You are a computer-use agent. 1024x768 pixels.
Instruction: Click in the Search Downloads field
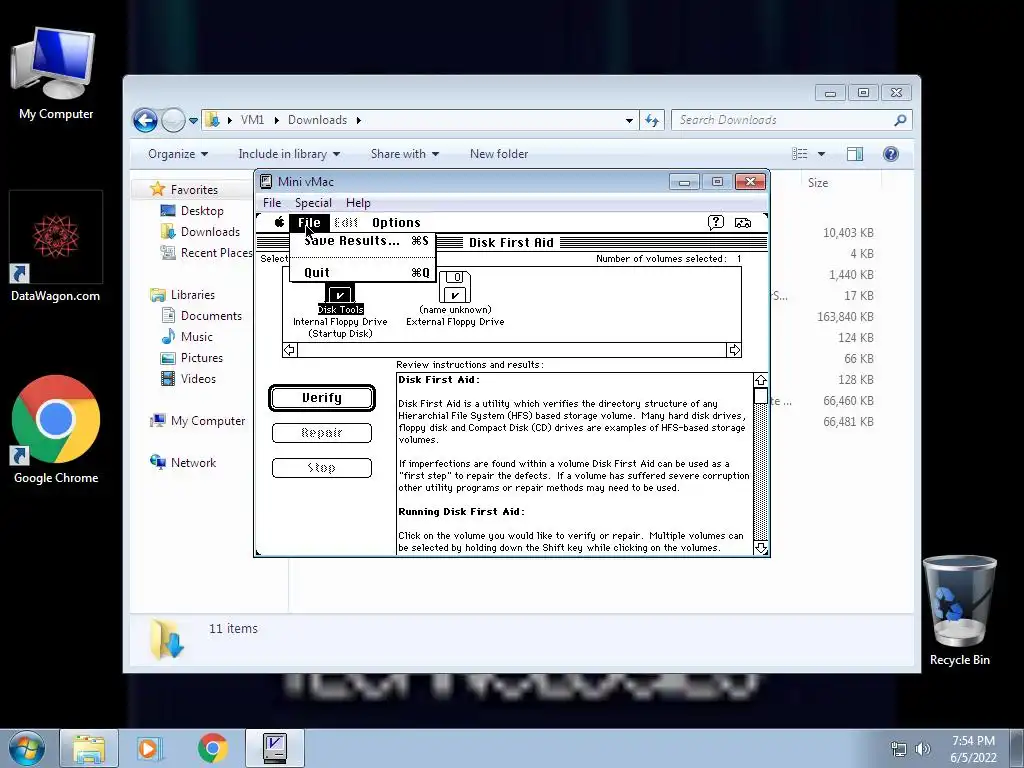(782, 120)
